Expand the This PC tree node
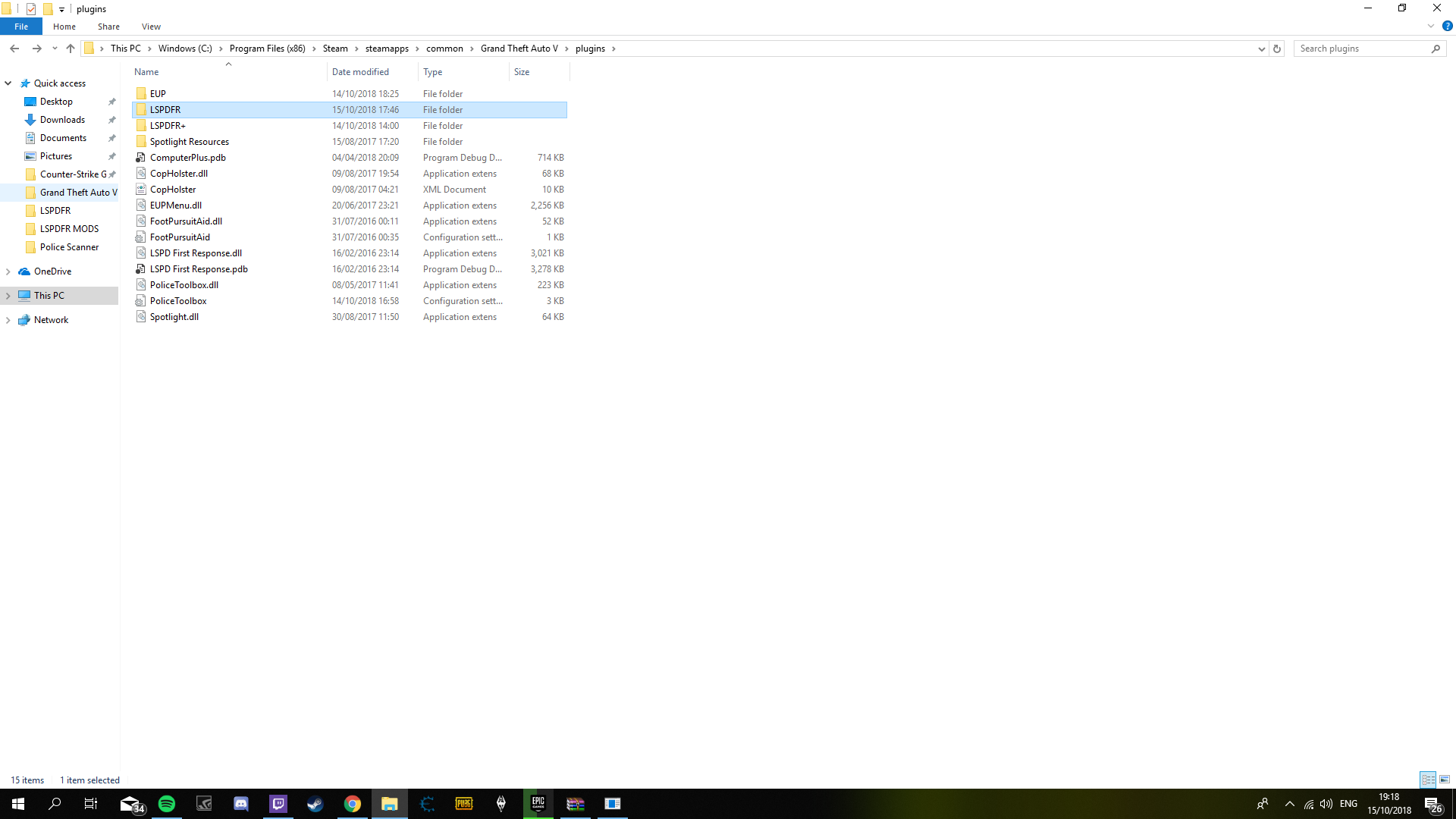 8,296
